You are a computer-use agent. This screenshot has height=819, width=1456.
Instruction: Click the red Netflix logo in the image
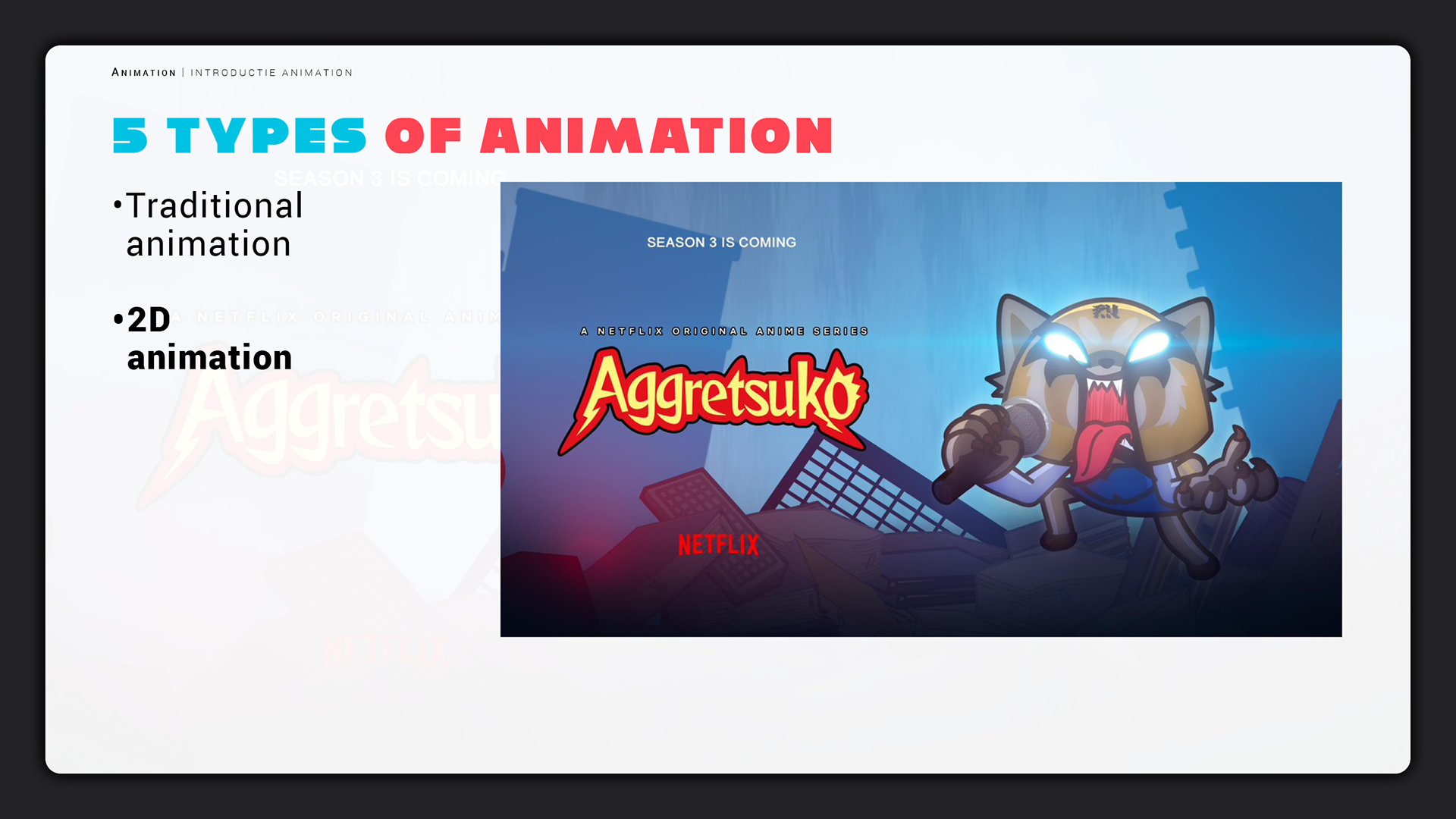click(x=717, y=544)
